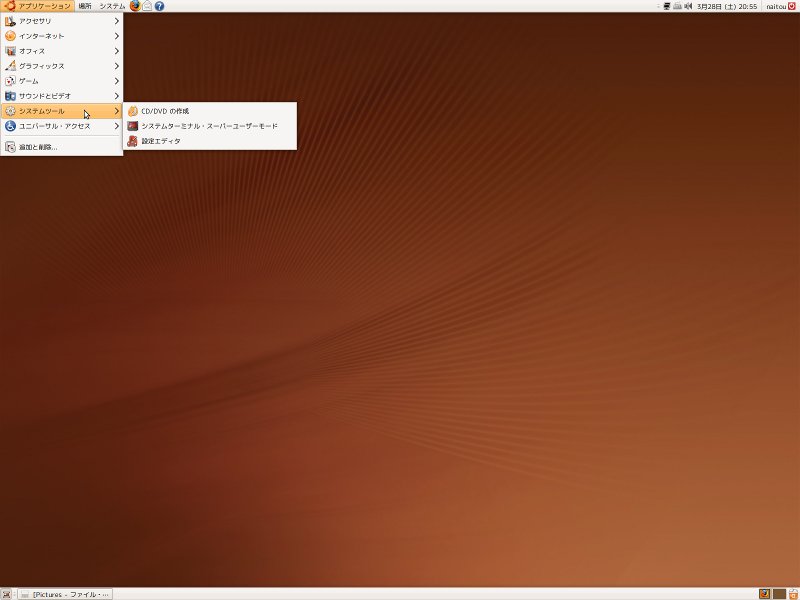Click the naitou user name
800x600 pixels.
click(x=776, y=7)
